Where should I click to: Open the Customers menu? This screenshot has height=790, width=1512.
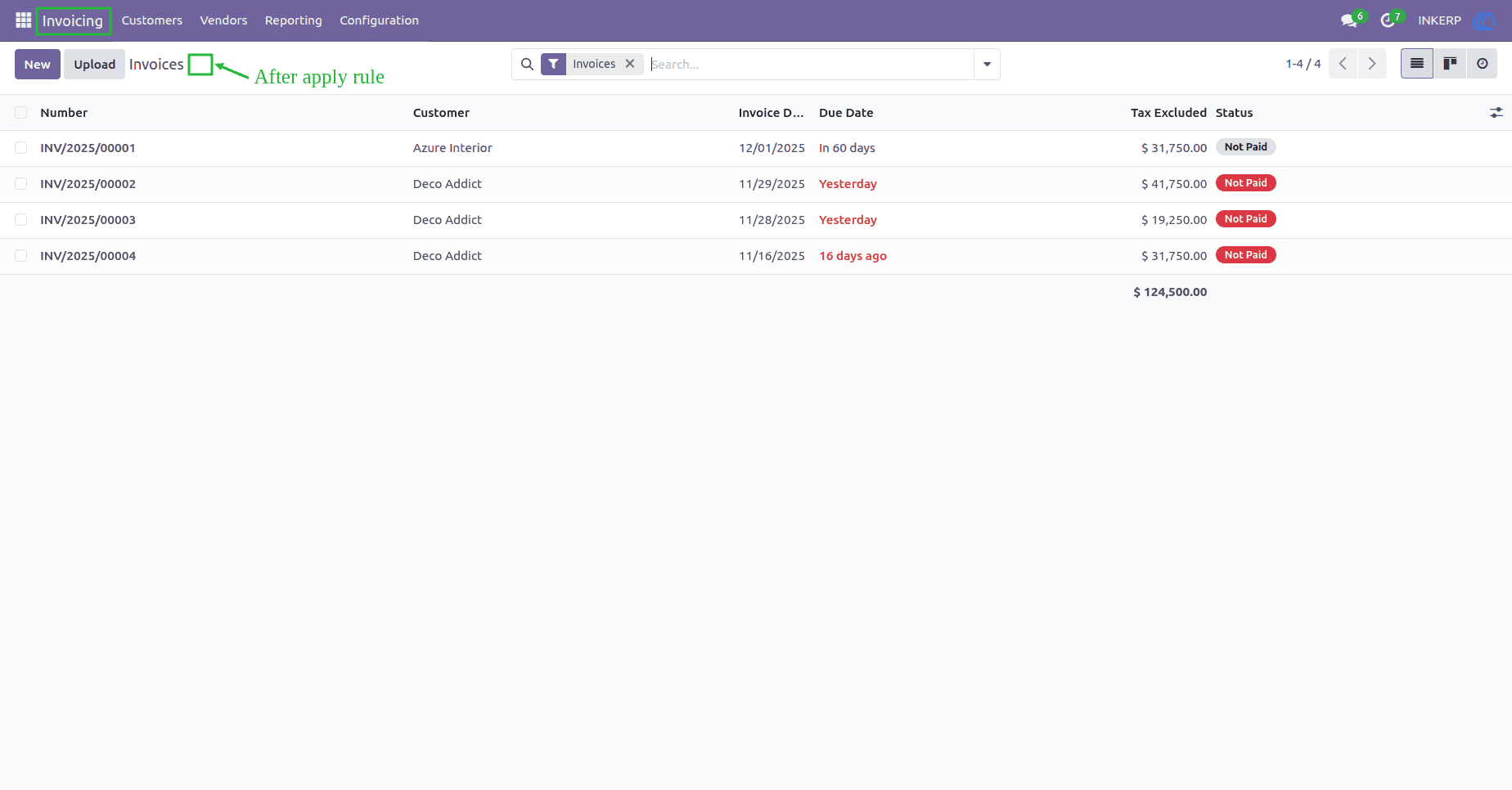(152, 20)
